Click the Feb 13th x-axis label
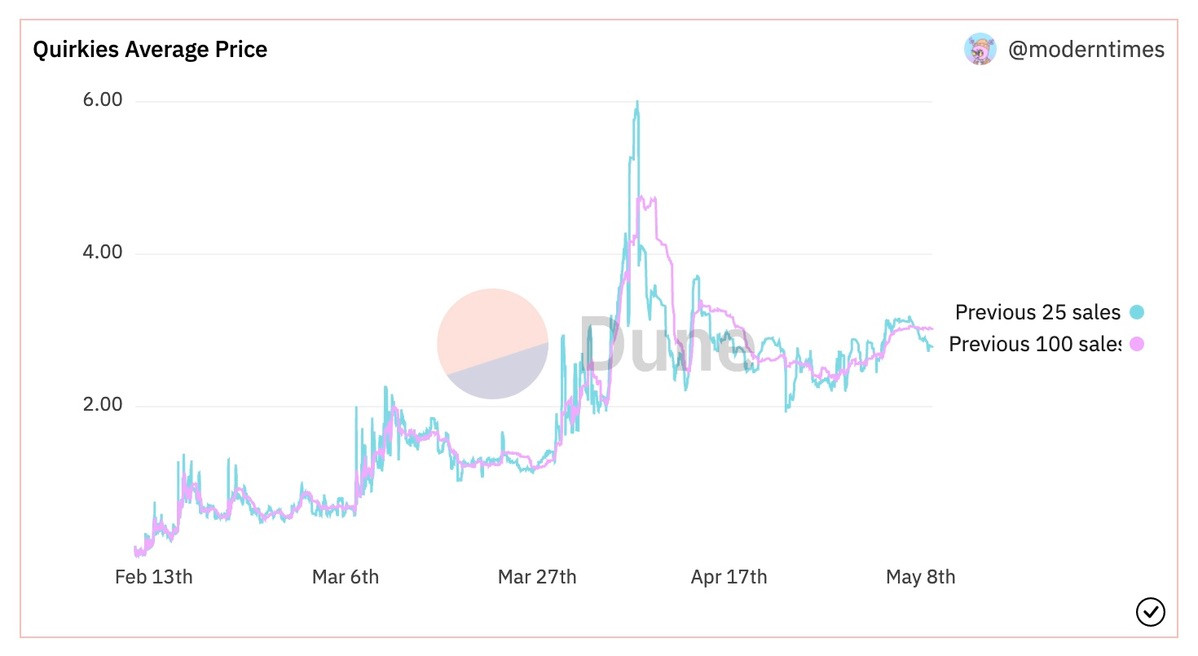Screen dimensions: 1198x656 coord(154,577)
